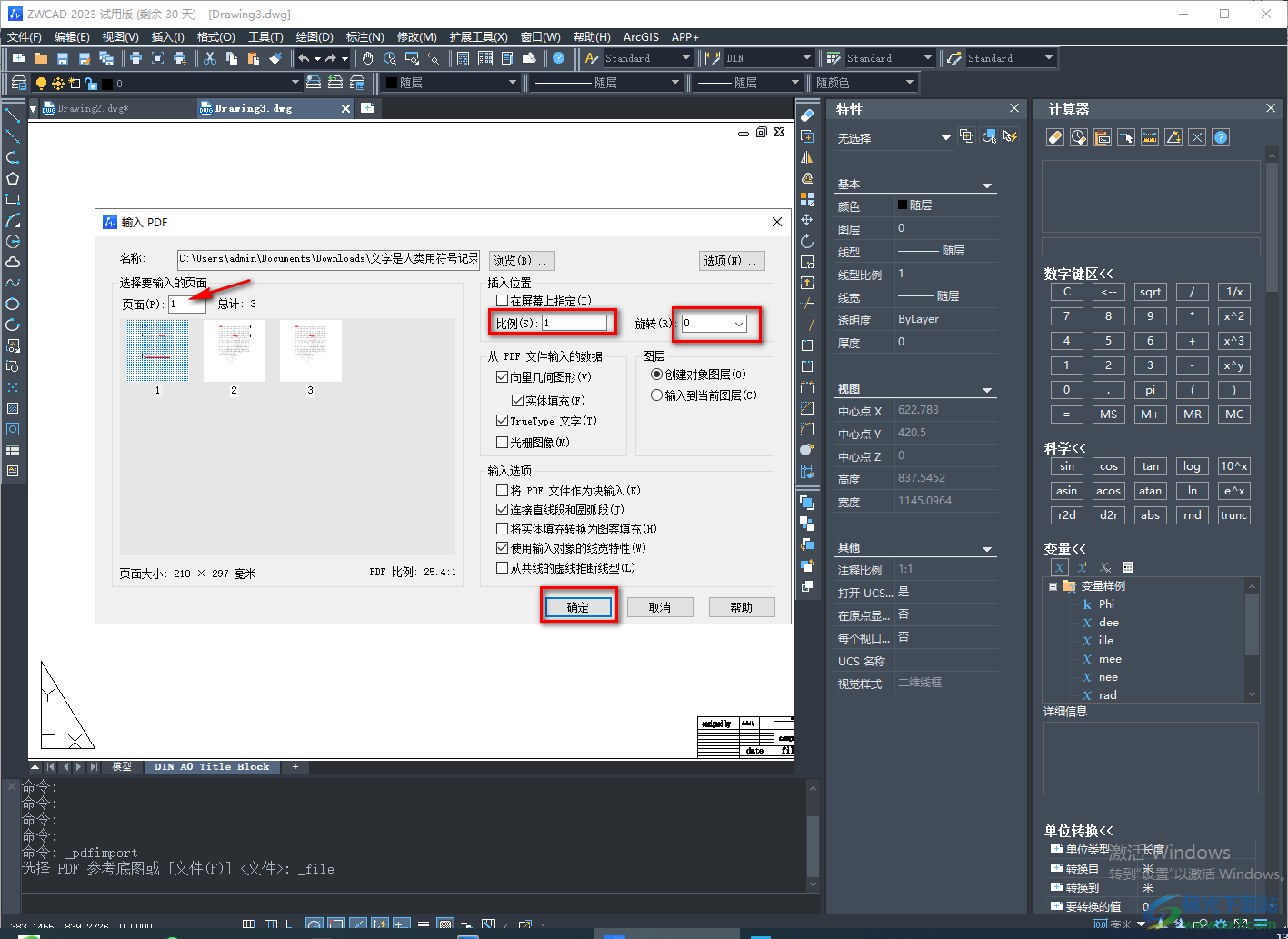Image resolution: width=1288 pixels, height=939 pixels.
Task: Toggle '连接直线段和圆弧段' checkbox
Action: coord(502,511)
